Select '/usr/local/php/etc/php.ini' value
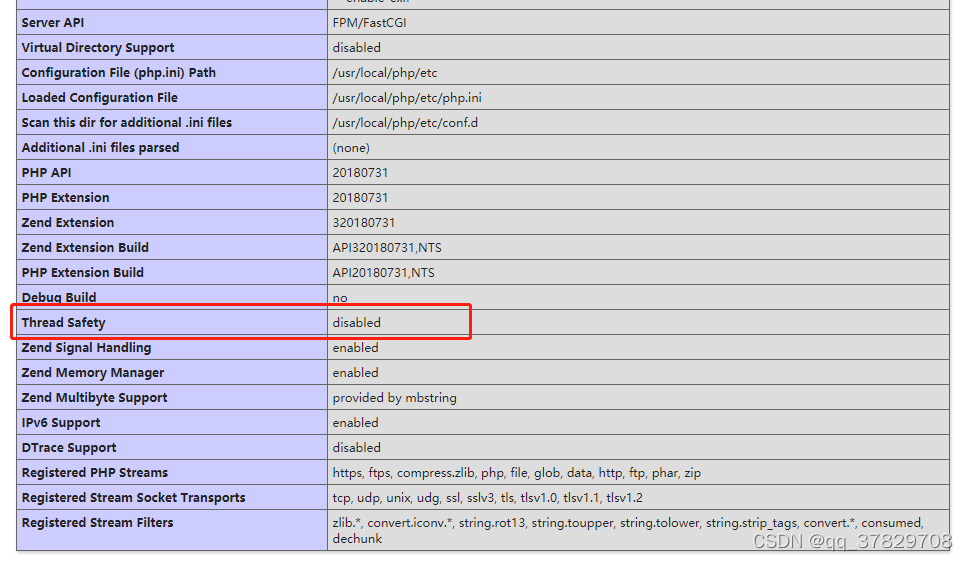 [407, 98]
